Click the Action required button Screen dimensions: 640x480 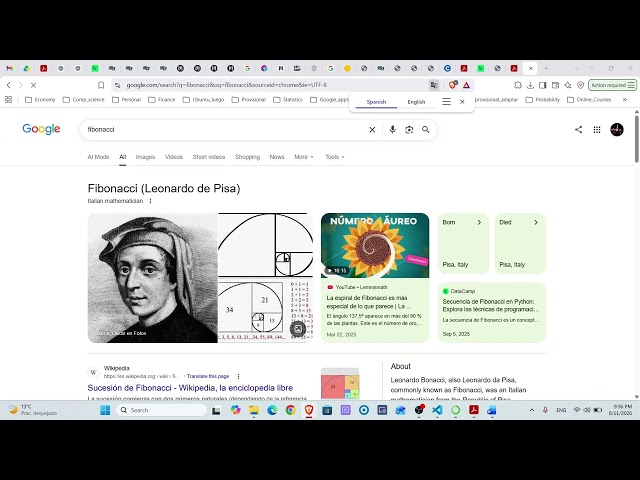[x=612, y=85]
